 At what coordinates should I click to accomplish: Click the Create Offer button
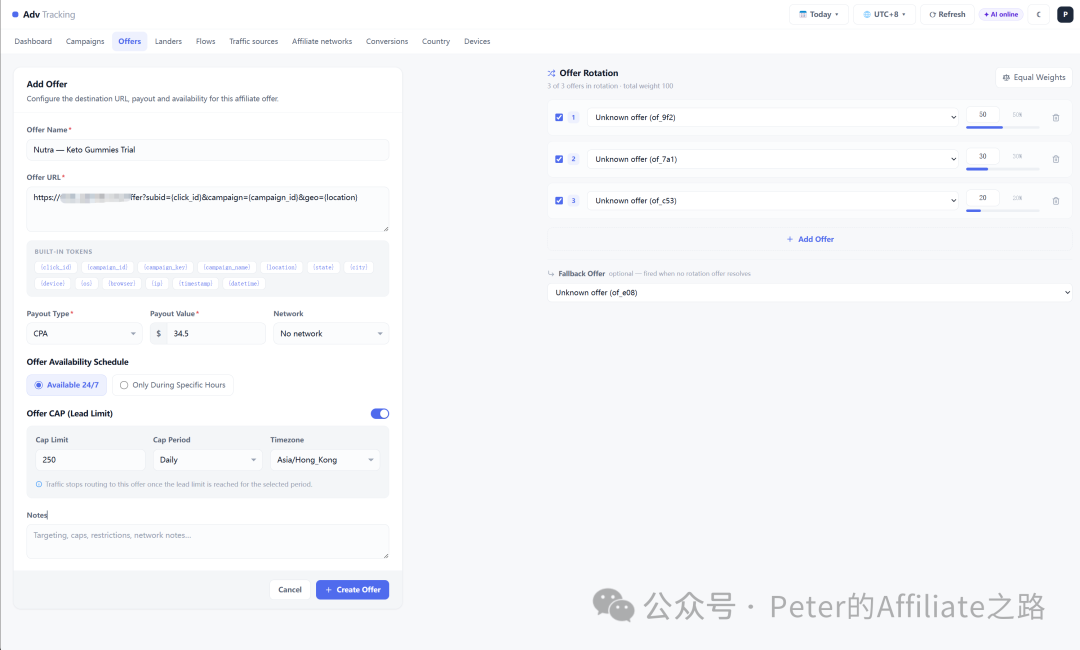(353, 590)
